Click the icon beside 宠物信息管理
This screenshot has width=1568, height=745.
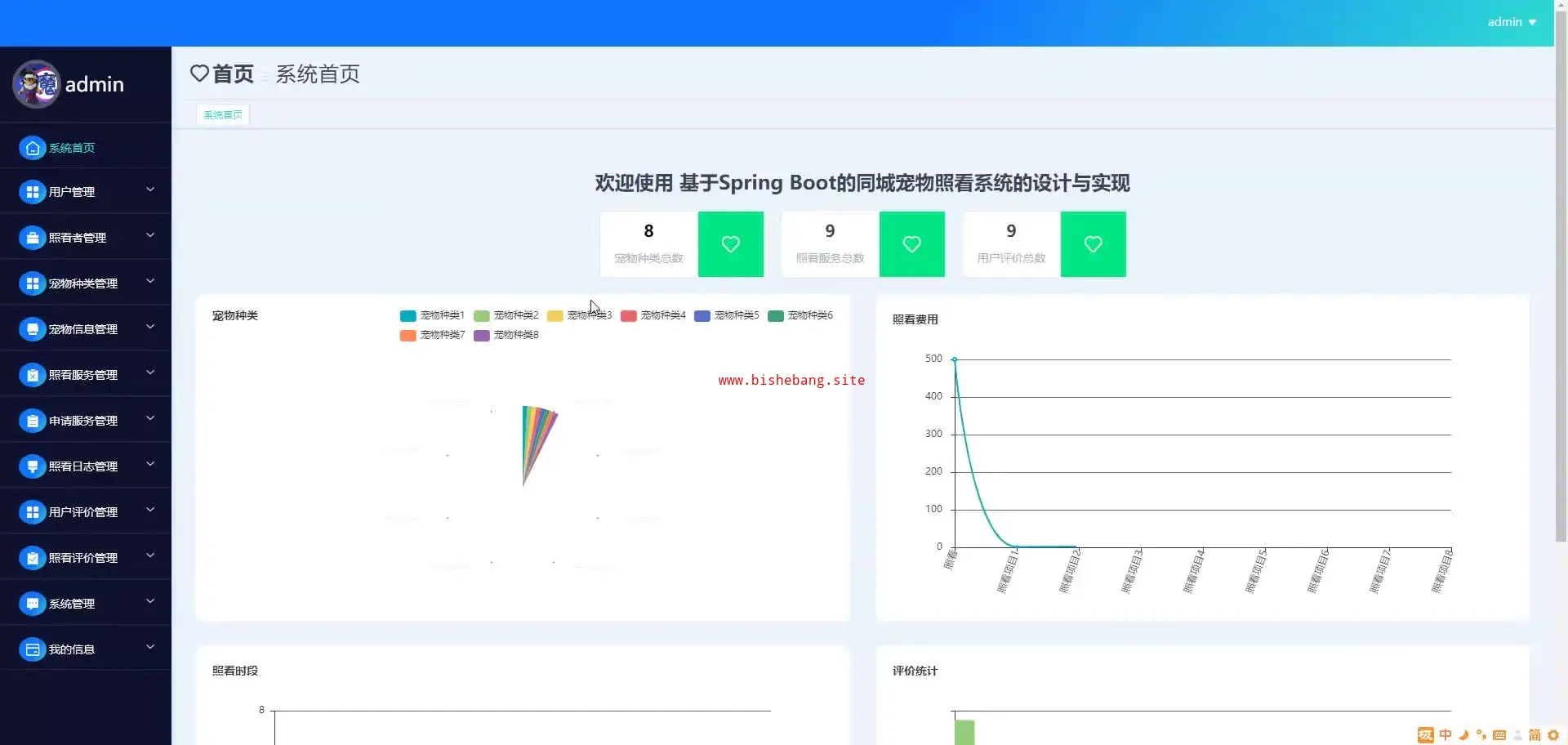pyautogui.click(x=32, y=329)
